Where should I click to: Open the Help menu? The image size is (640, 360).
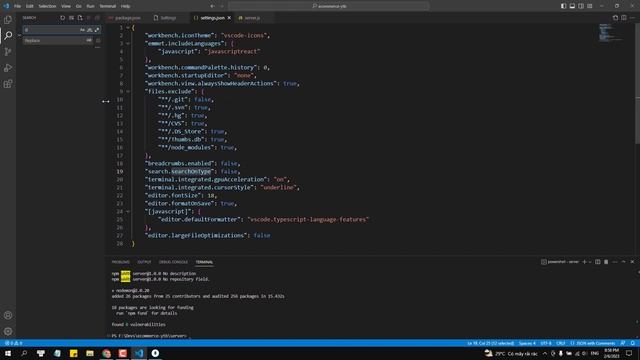126,6
